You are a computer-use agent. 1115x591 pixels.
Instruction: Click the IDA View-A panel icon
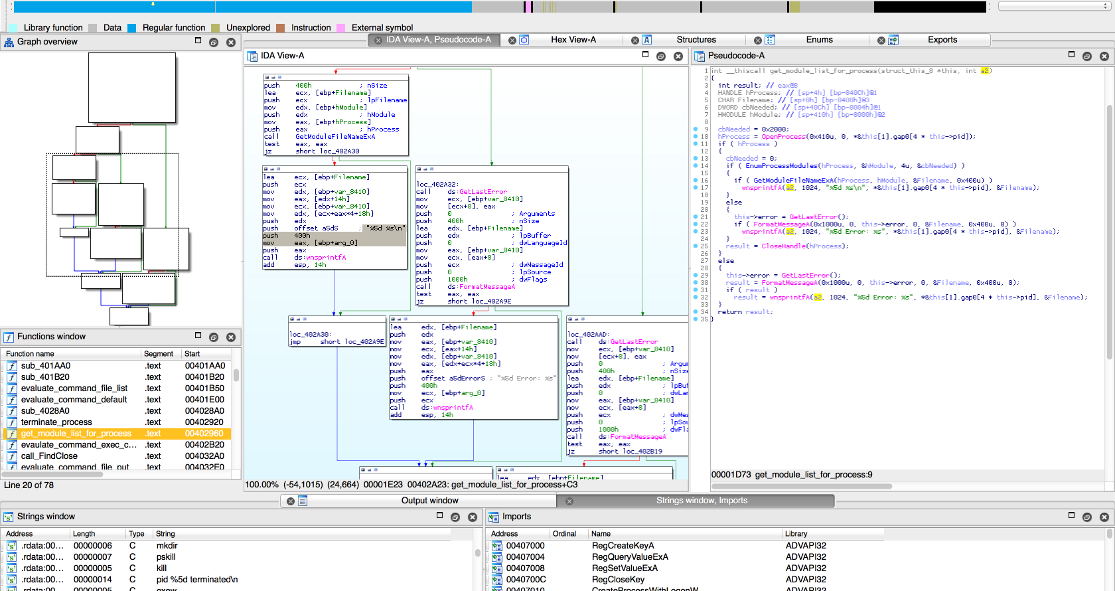(252, 55)
